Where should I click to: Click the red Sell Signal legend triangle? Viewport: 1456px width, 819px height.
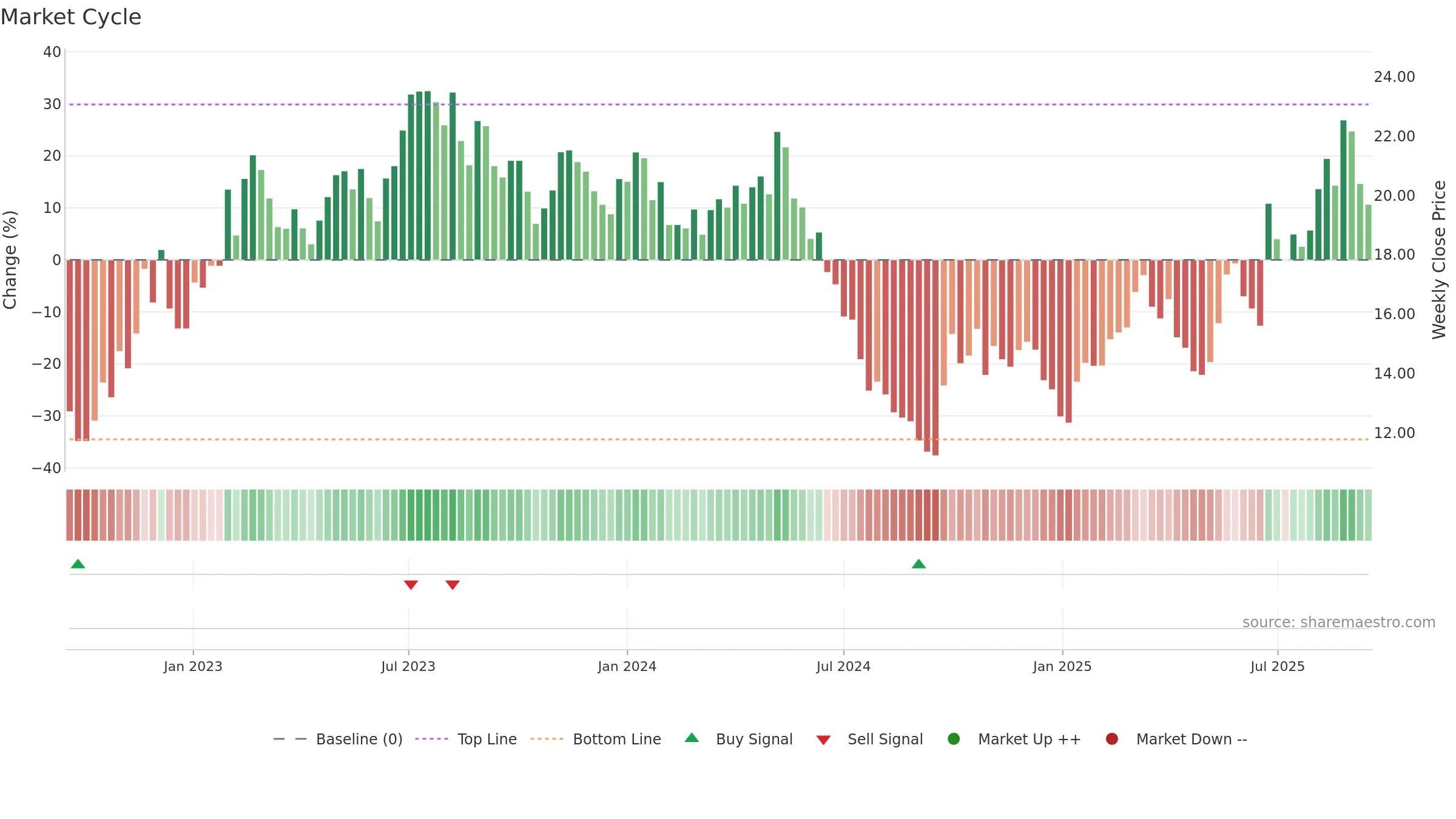[x=823, y=740]
